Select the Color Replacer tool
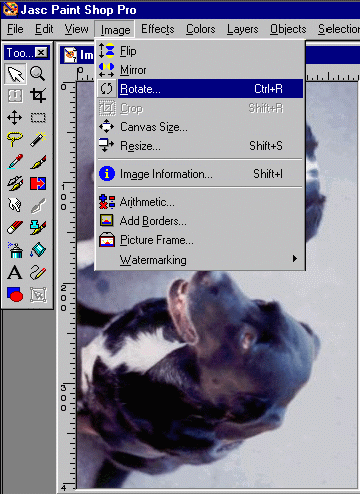Viewport: 360px width, 494px height. tap(38, 184)
